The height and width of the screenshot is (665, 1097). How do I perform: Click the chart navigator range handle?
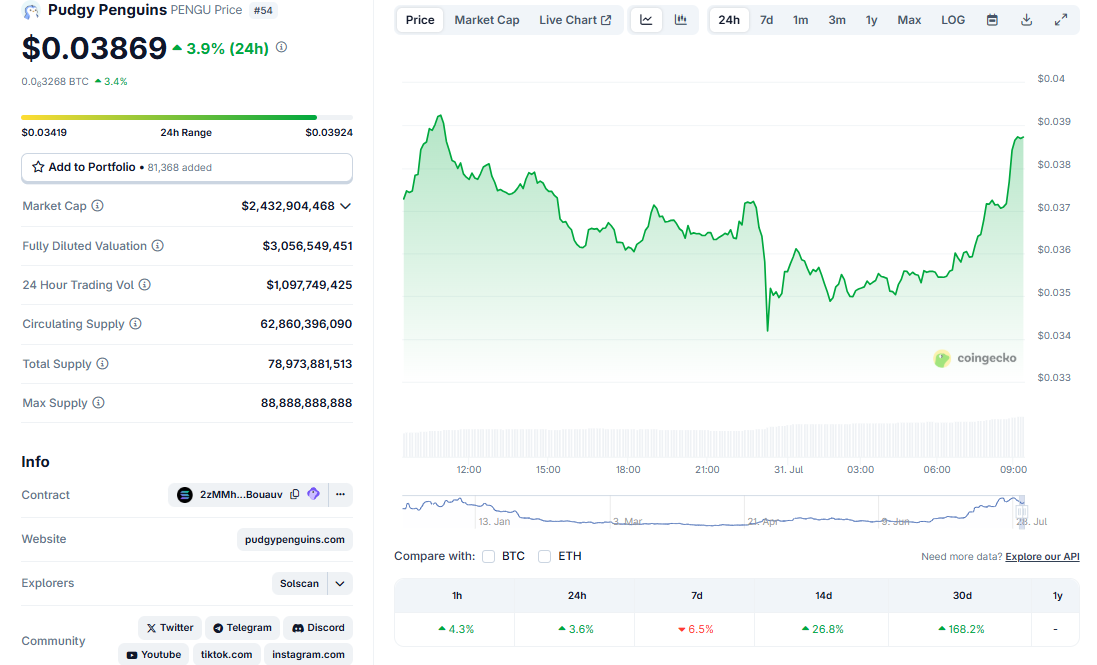point(1021,512)
